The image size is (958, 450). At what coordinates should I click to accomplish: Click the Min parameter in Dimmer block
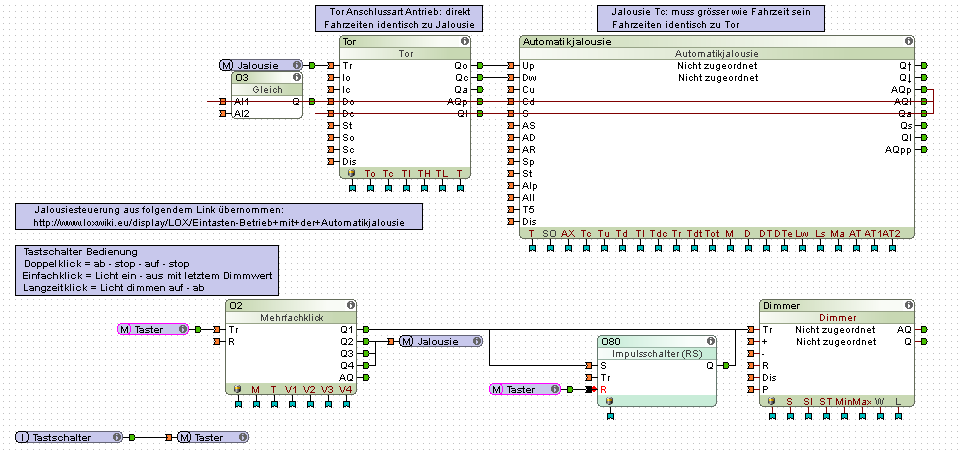[844, 401]
